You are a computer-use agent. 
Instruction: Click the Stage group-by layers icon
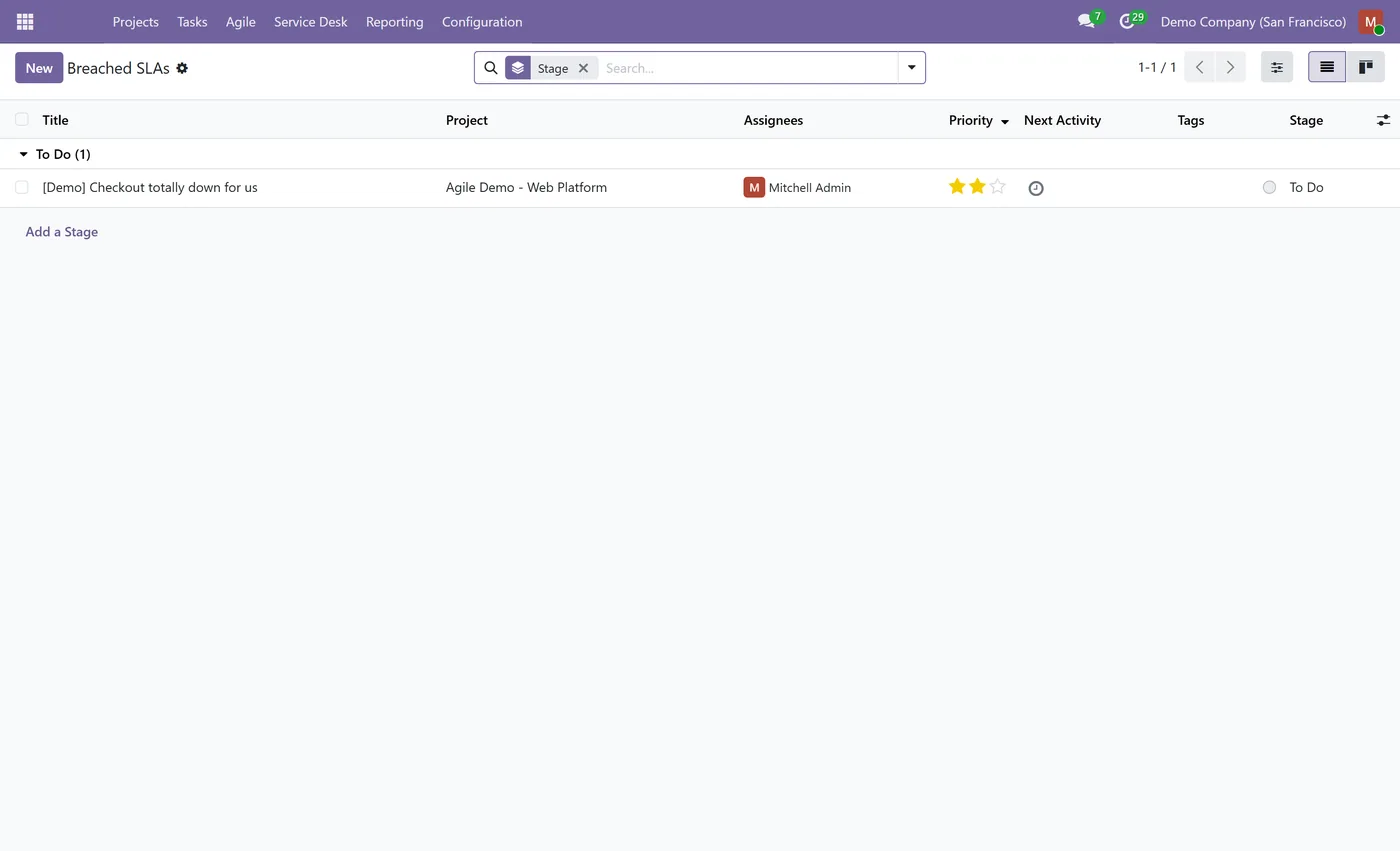pos(518,68)
